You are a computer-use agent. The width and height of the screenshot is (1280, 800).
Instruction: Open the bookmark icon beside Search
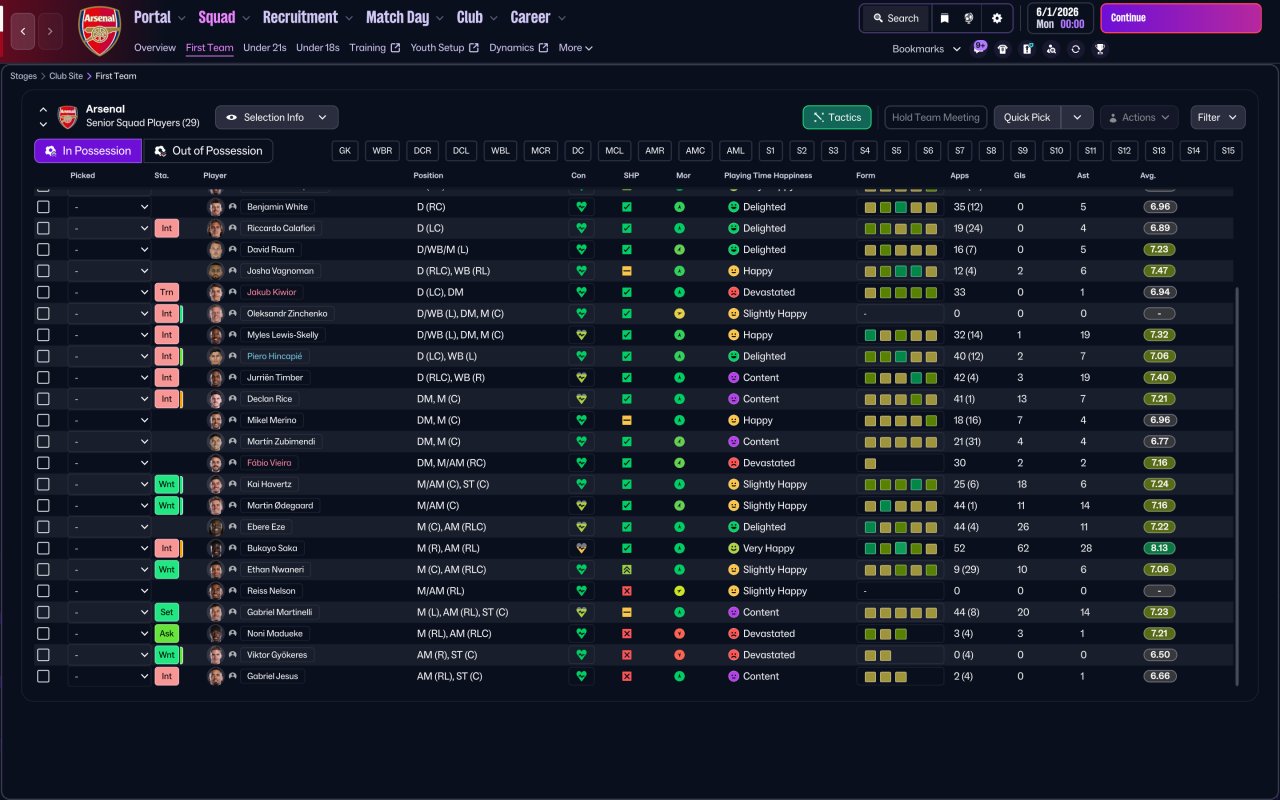[945, 18]
